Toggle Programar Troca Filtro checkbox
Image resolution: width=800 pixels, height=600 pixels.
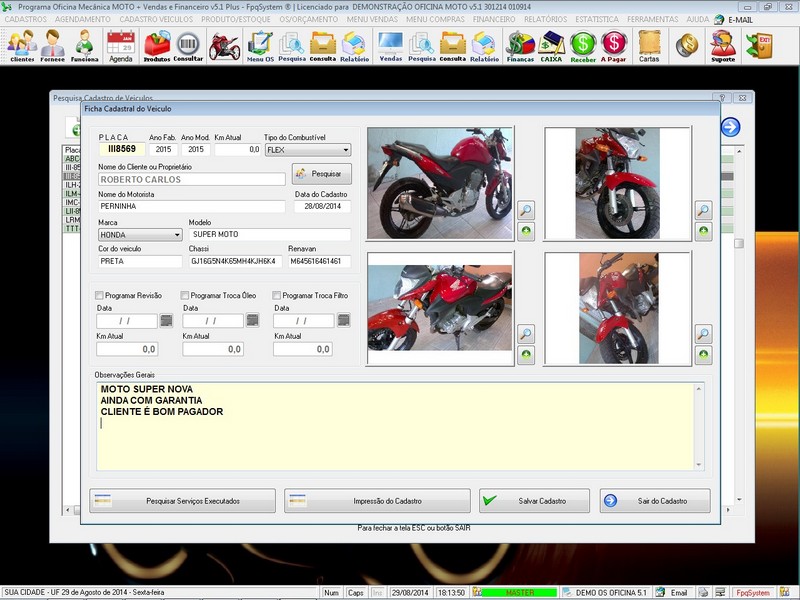click(278, 296)
